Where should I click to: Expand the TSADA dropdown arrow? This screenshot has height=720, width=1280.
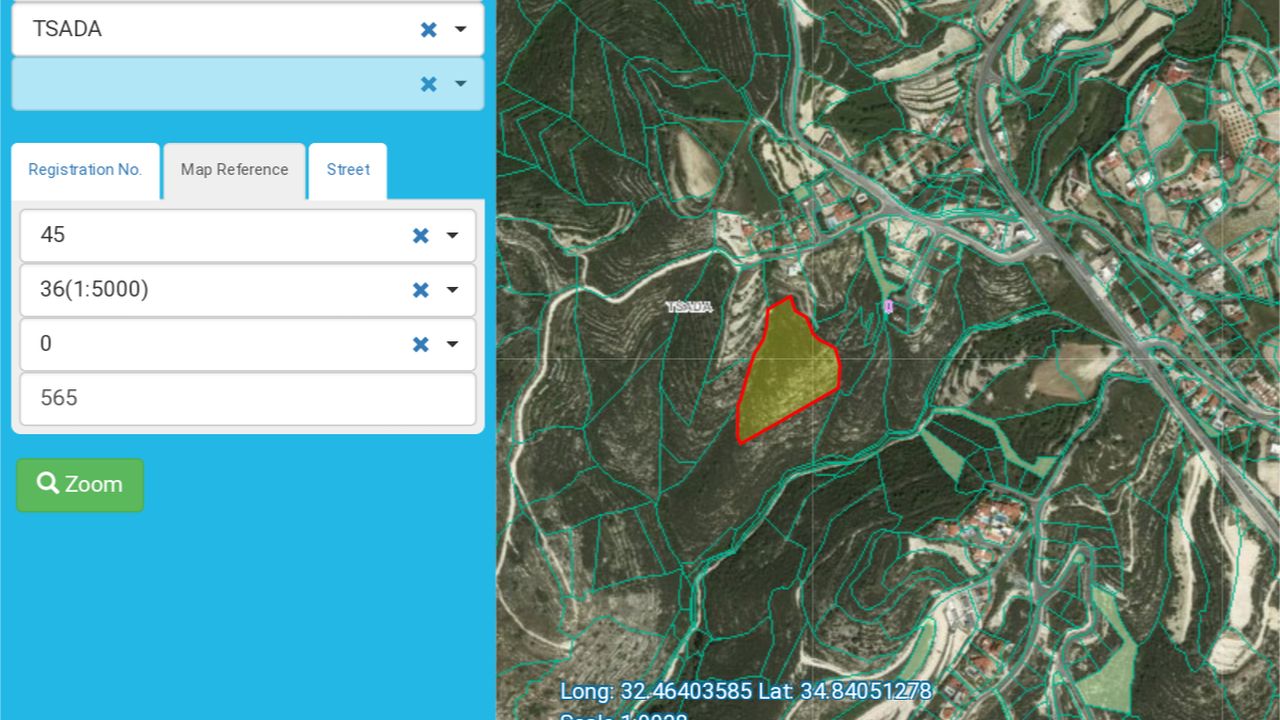click(460, 29)
